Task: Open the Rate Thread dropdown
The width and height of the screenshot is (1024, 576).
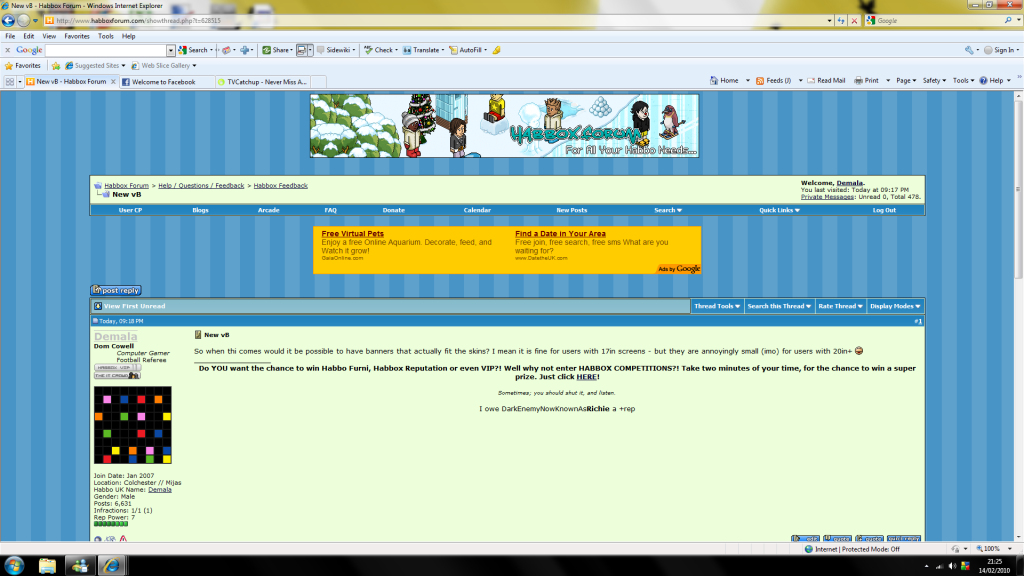Action: [840, 306]
